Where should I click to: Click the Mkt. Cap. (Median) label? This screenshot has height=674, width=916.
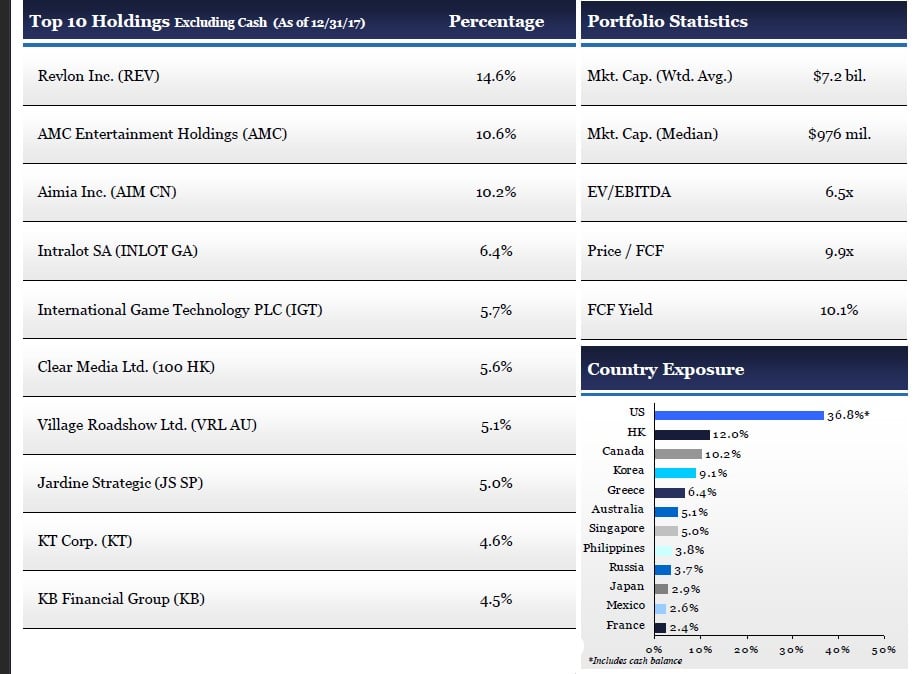[x=652, y=134]
